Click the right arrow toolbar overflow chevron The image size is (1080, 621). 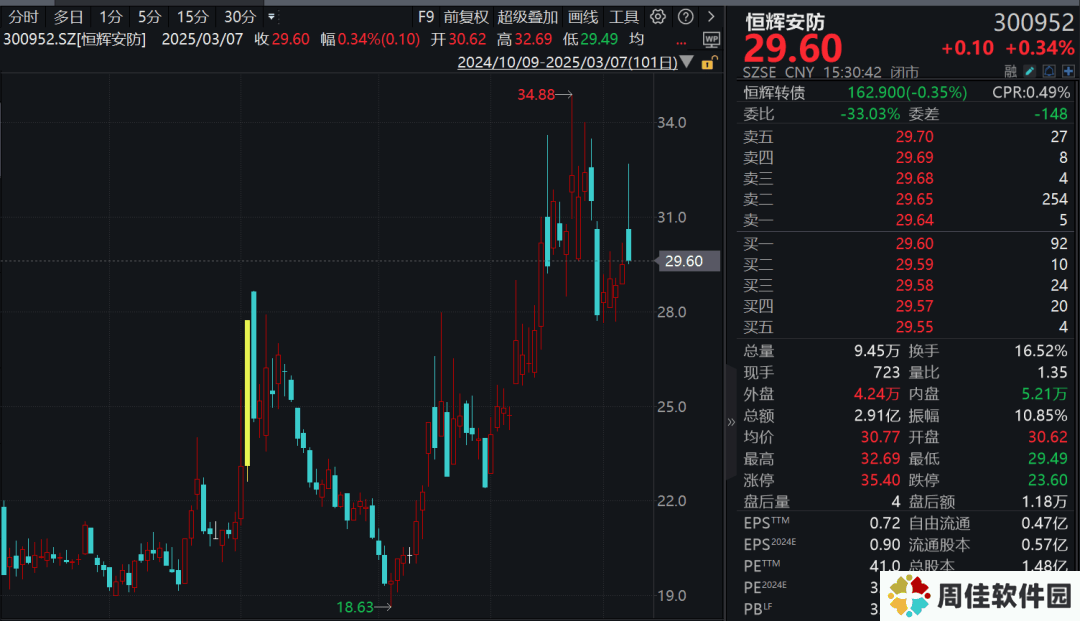711,17
